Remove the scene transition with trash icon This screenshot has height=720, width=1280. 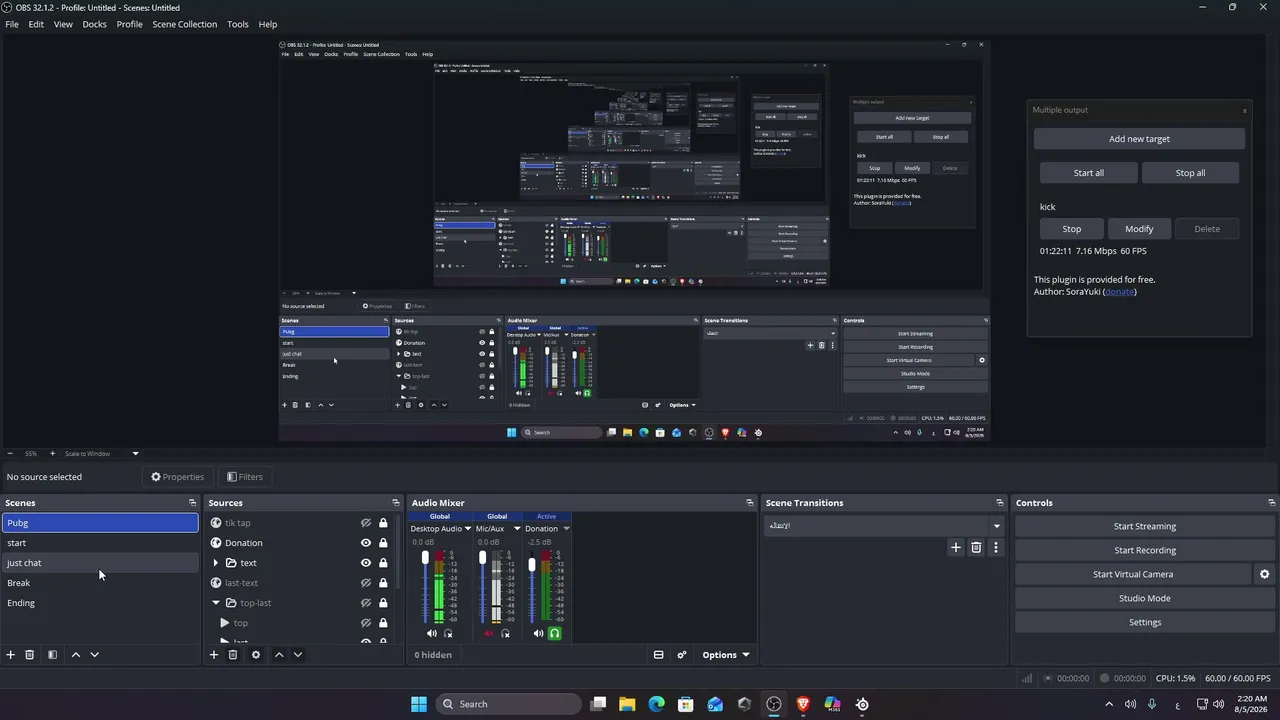976,548
